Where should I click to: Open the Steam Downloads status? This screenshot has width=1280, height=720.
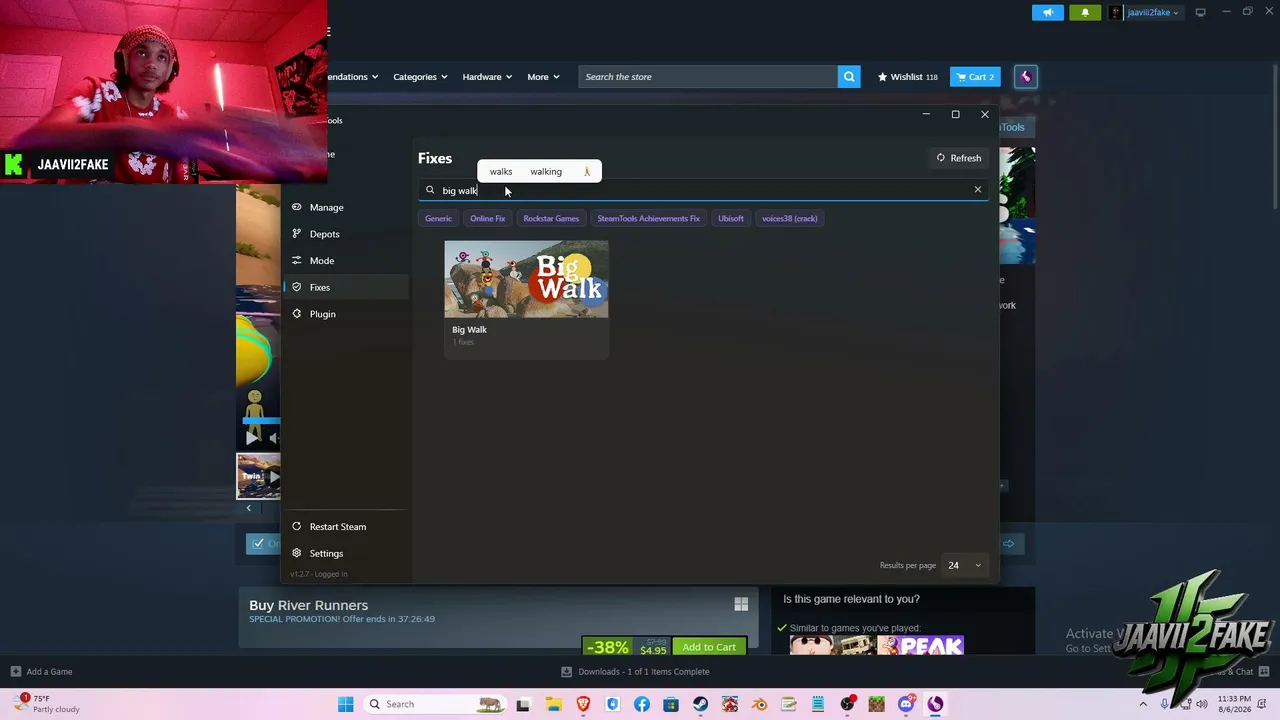[635, 672]
